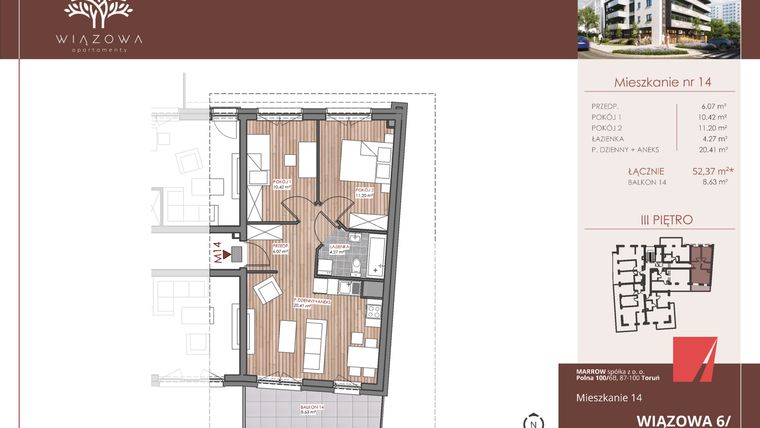Click the north compass icon
Image resolution: width=760 pixels, height=428 pixels.
tap(534, 422)
